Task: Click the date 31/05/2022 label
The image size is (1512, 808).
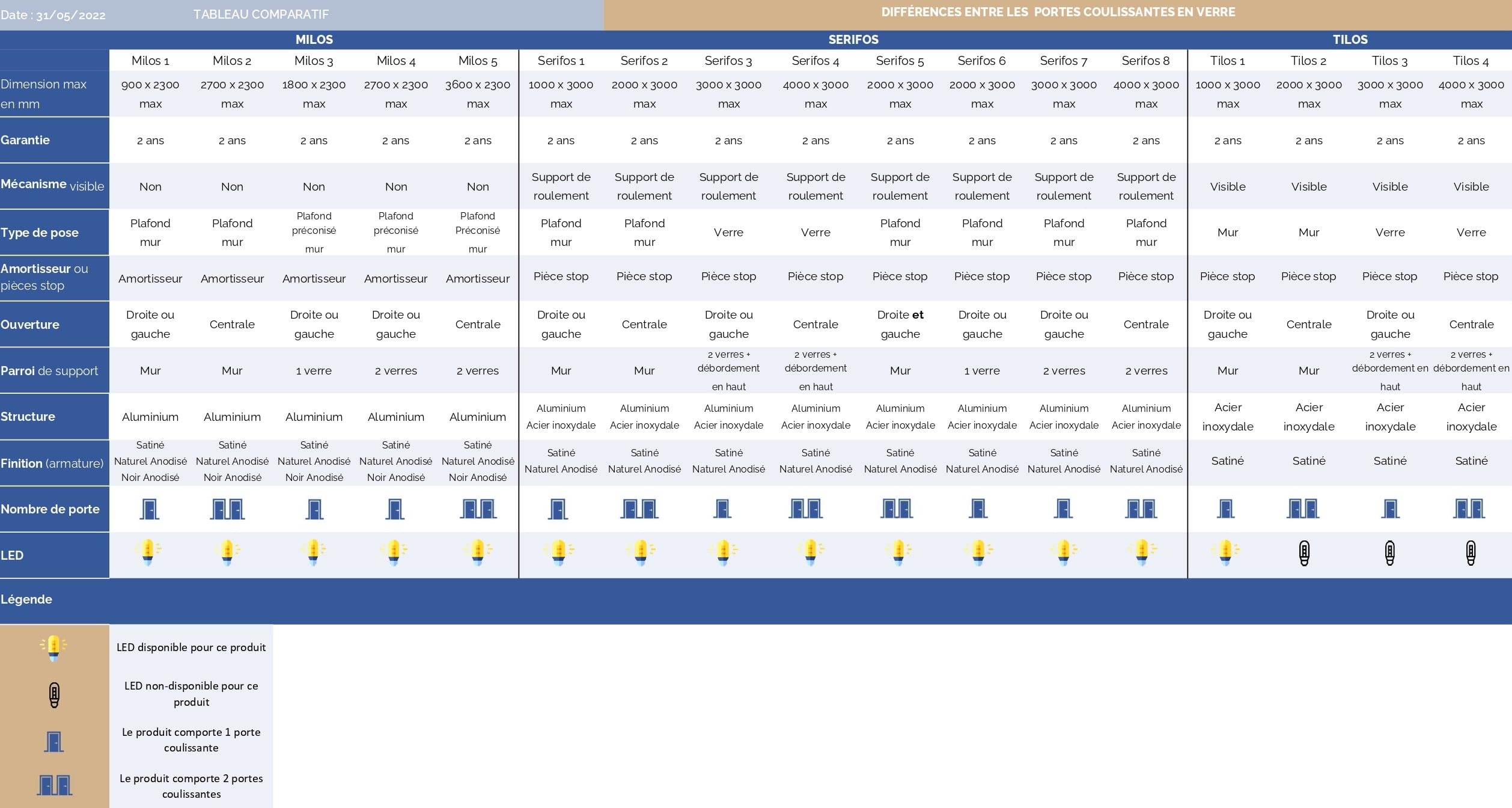Action: (x=53, y=15)
